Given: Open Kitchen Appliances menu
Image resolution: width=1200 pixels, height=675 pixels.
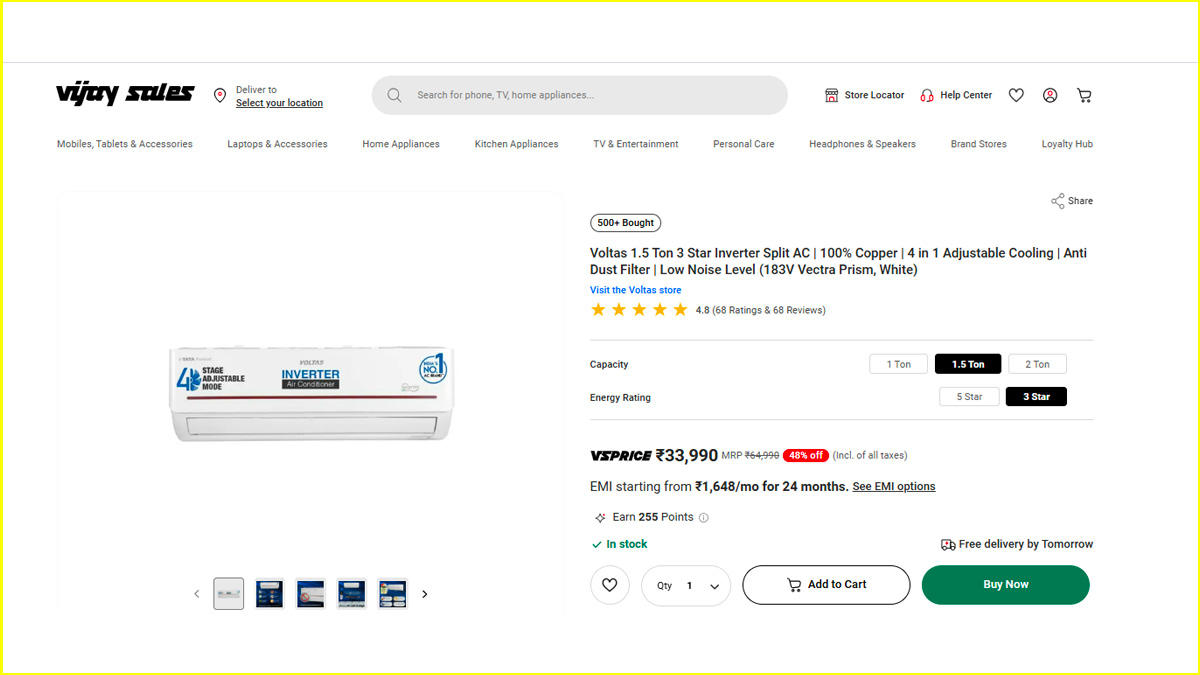Looking at the screenshot, I should (516, 144).
